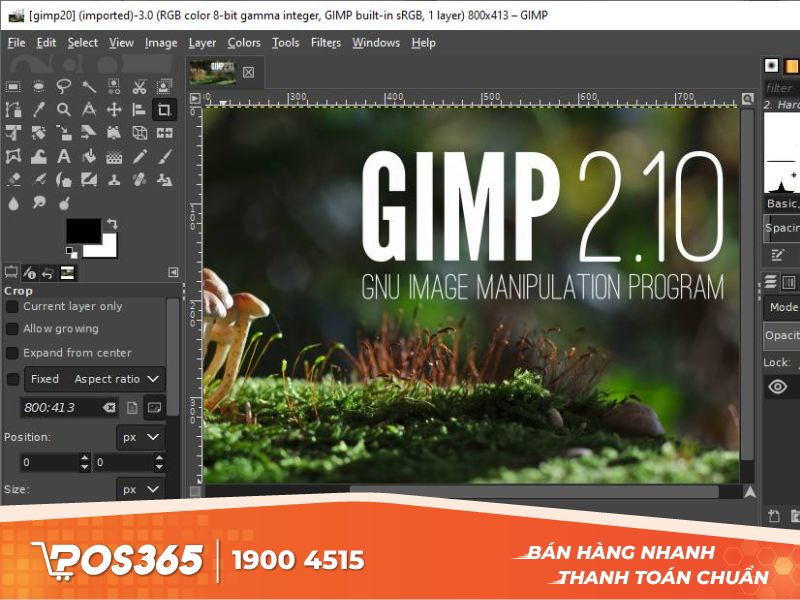Open the Size unit px dropdown
800x600 pixels.
141,489
